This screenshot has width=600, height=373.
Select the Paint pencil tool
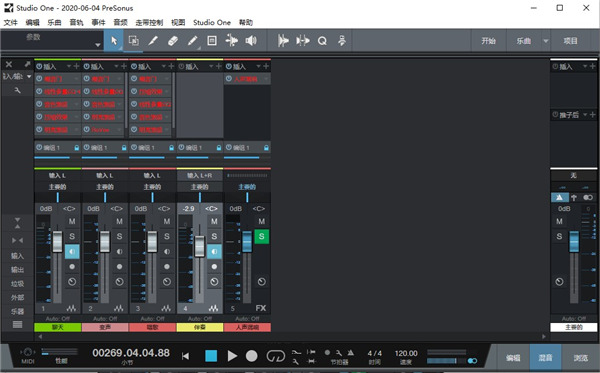click(192, 41)
